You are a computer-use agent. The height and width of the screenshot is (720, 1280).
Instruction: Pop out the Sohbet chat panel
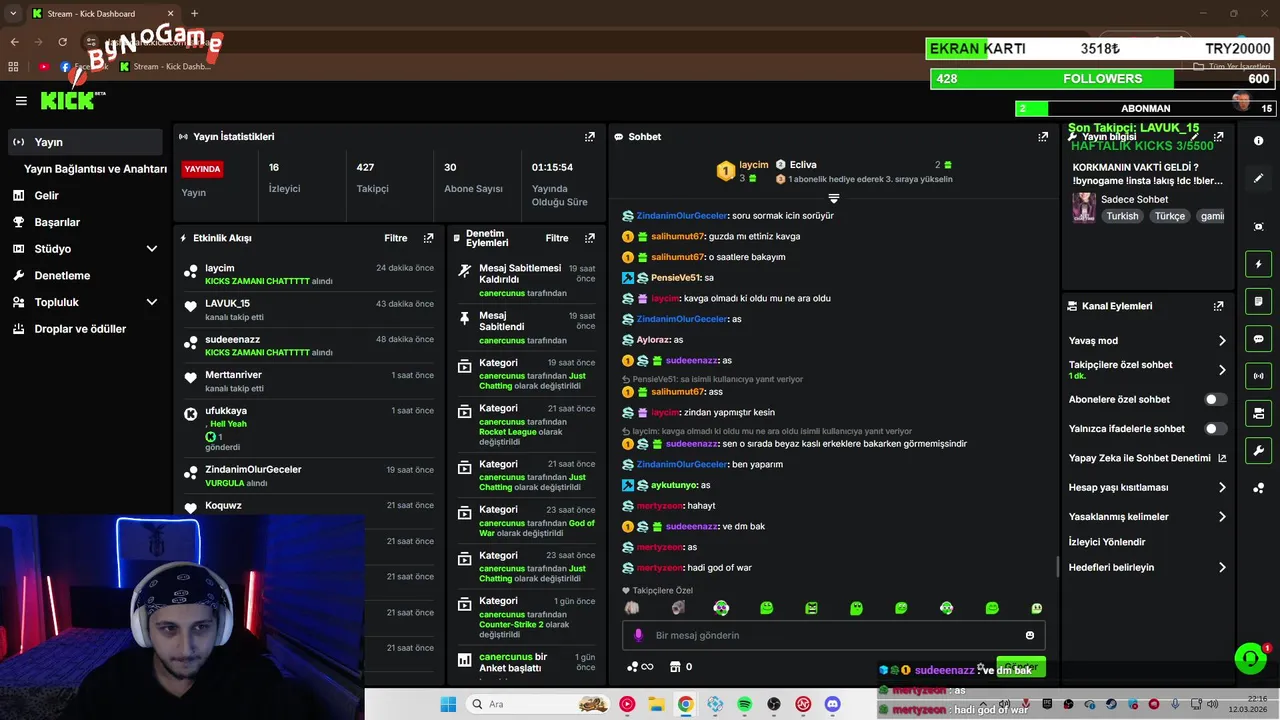click(x=1043, y=136)
